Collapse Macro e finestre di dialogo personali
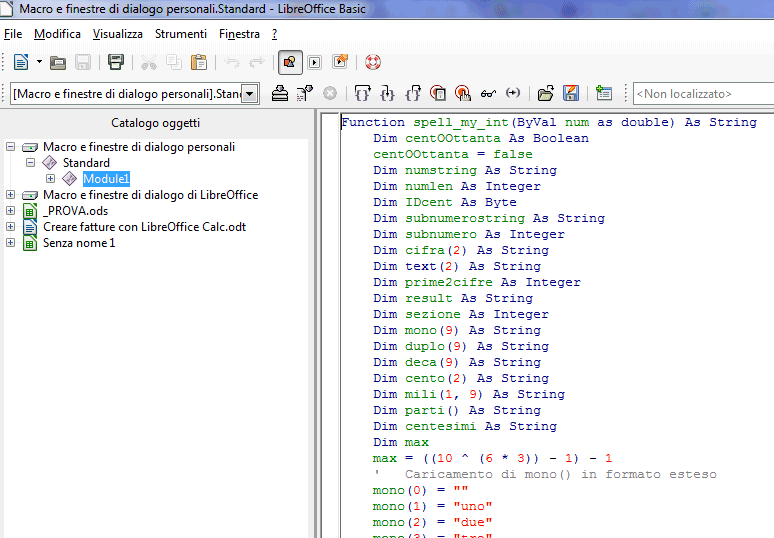774x538 pixels. [x=10, y=147]
